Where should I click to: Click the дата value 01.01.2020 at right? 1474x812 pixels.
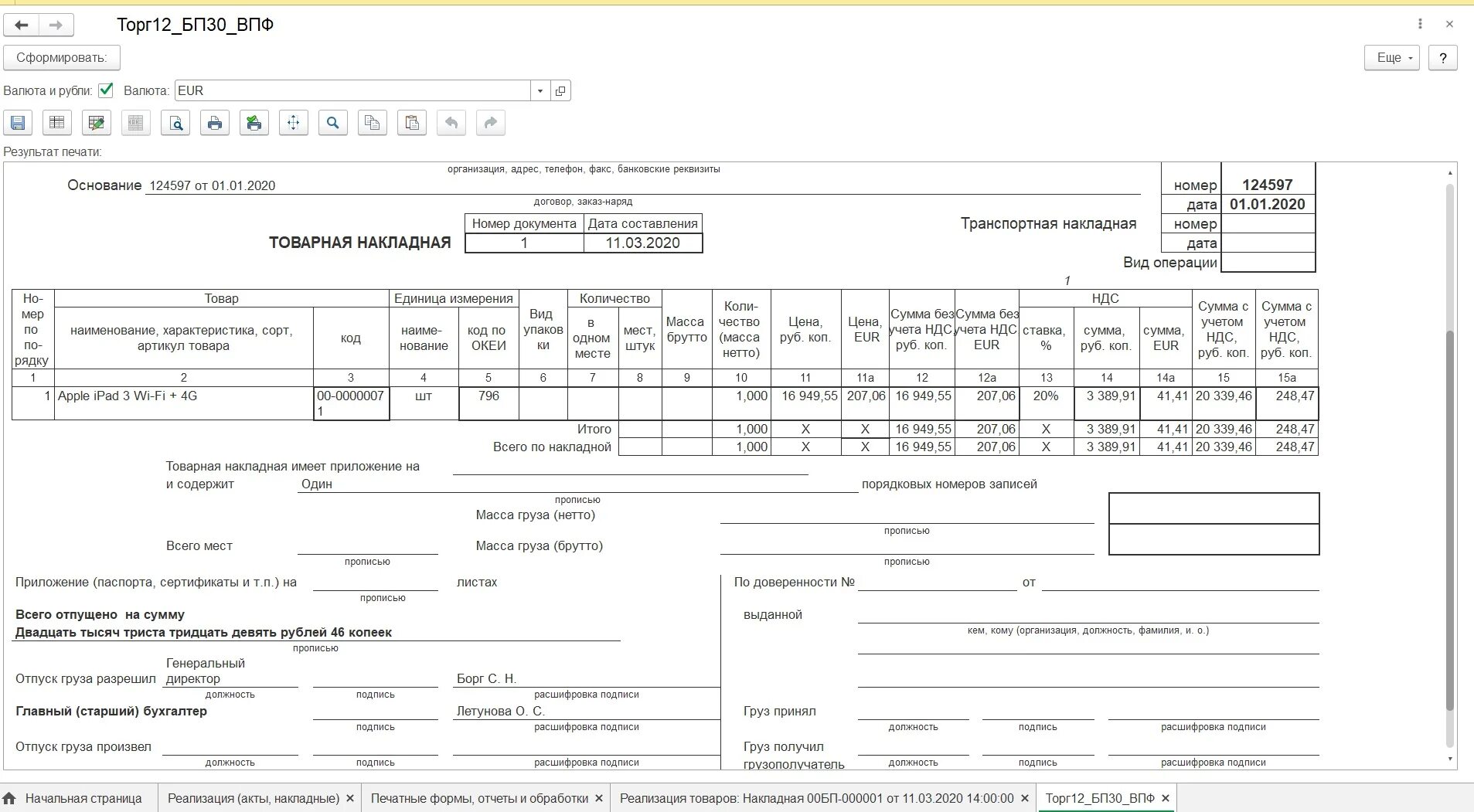point(1268,204)
